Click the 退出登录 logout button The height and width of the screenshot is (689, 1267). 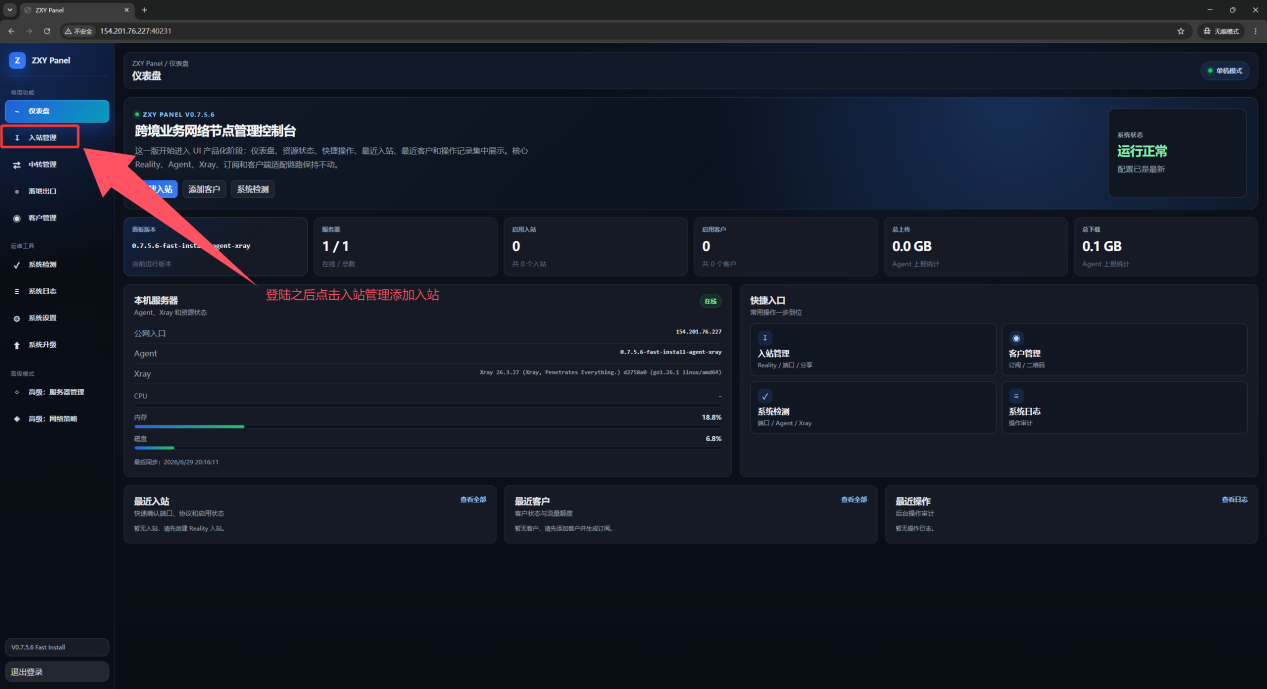(57, 672)
